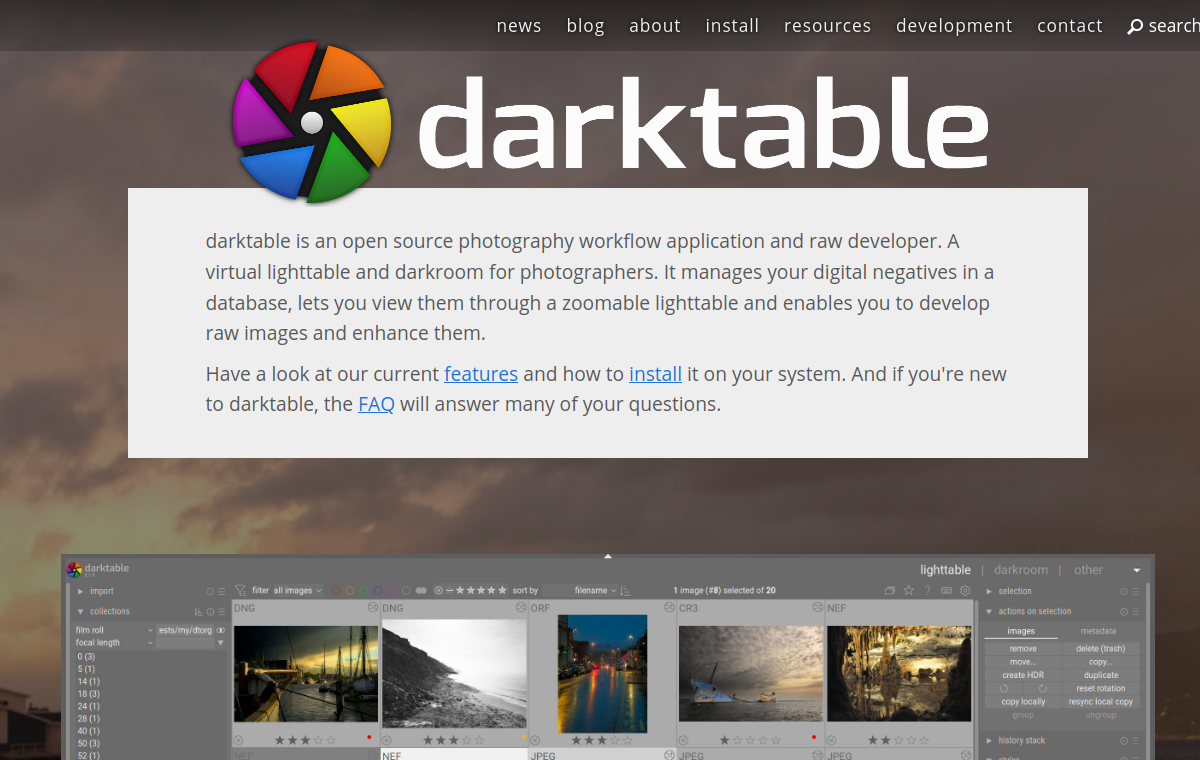The image size is (1200, 760).
Task: Toggle the blue color label filter
Action: (377, 591)
